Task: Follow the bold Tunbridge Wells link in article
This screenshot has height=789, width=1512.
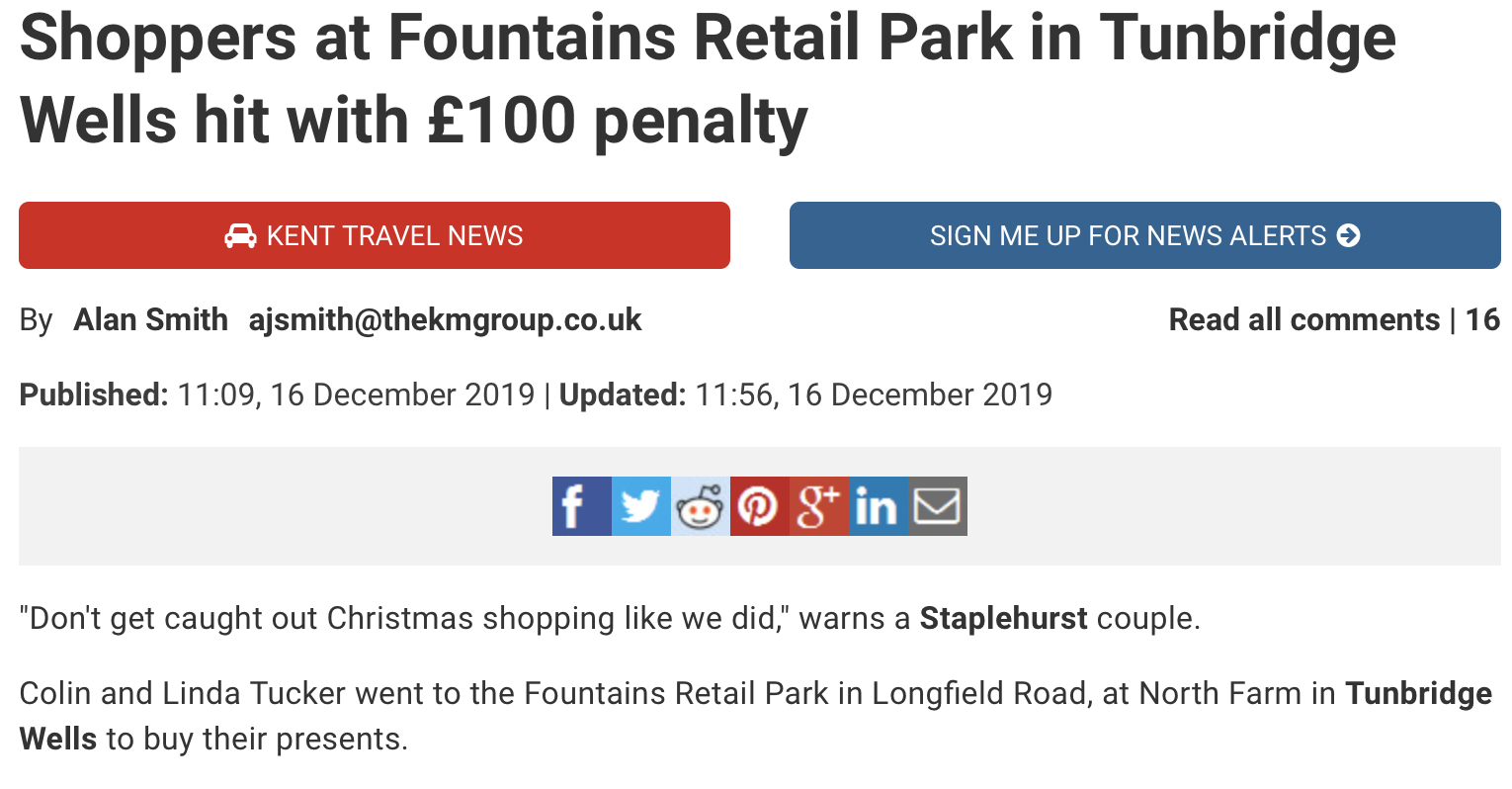Action: [x=1418, y=694]
